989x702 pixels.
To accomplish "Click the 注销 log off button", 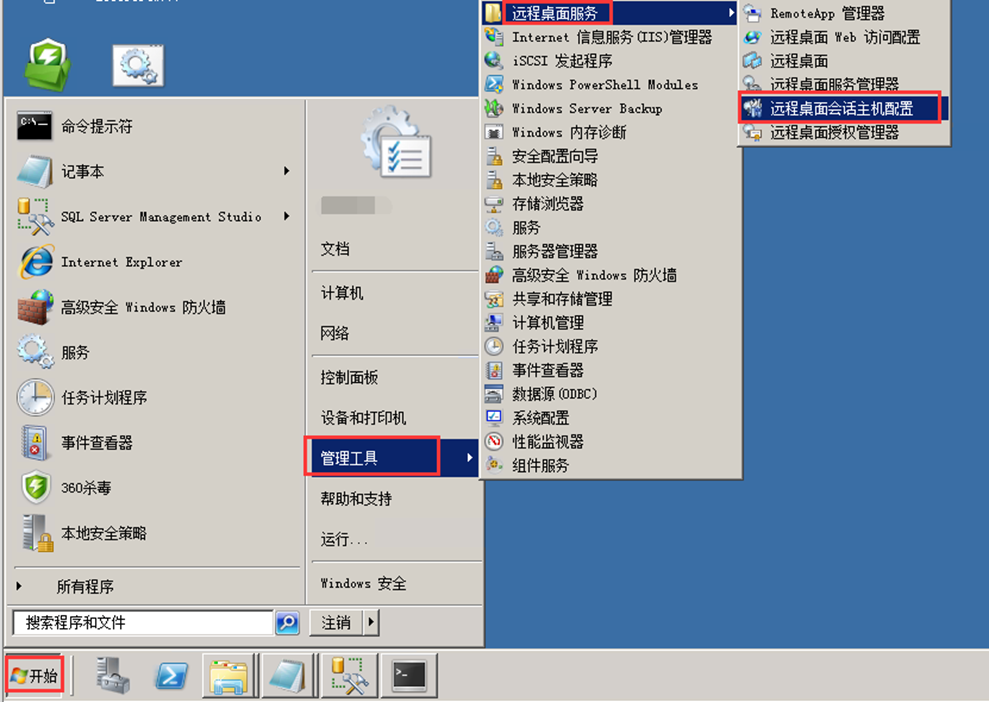I will point(336,623).
